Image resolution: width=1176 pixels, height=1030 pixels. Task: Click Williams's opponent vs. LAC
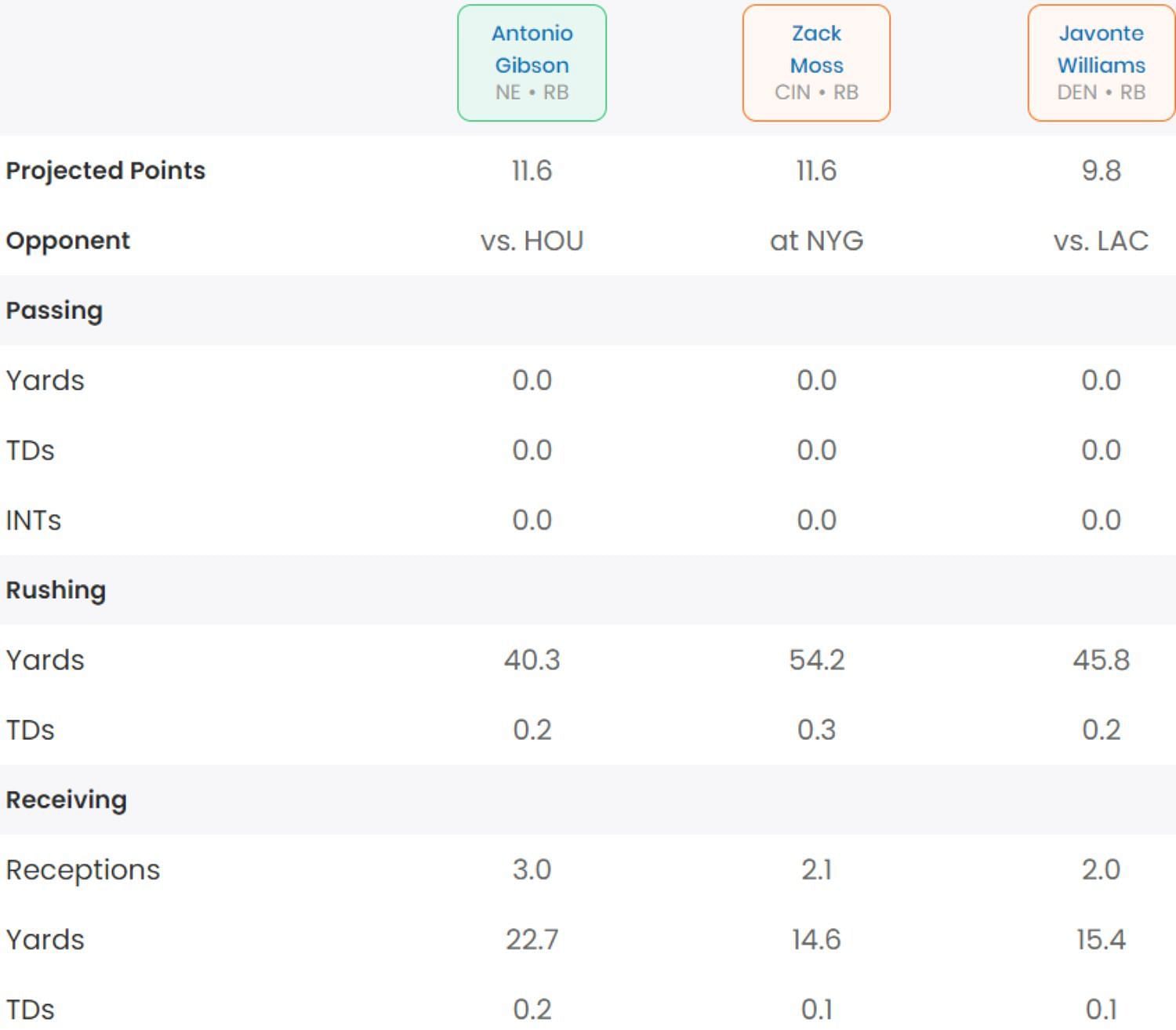1101,241
